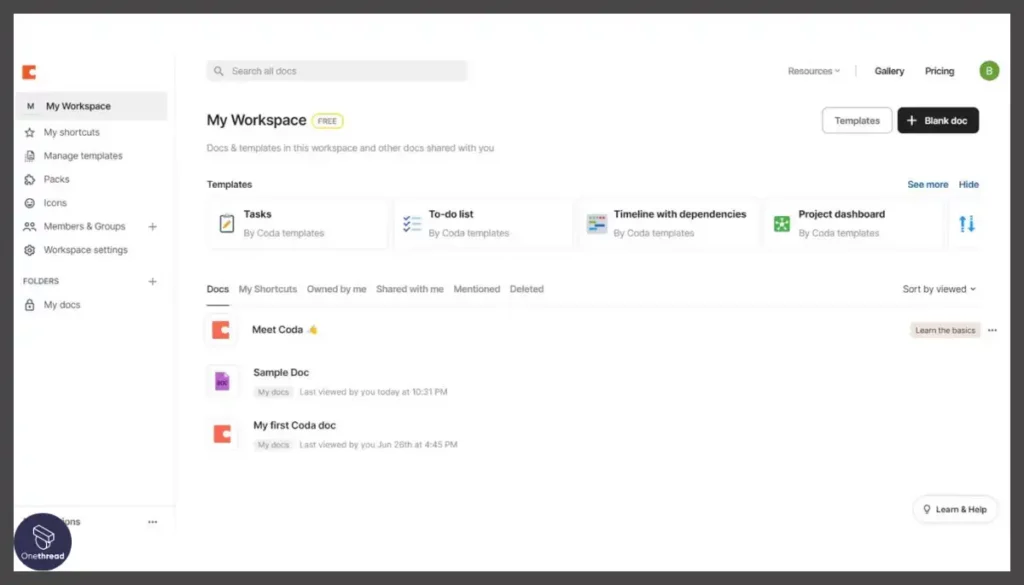Expand the Resources dropdown

(x=814, y=71)
